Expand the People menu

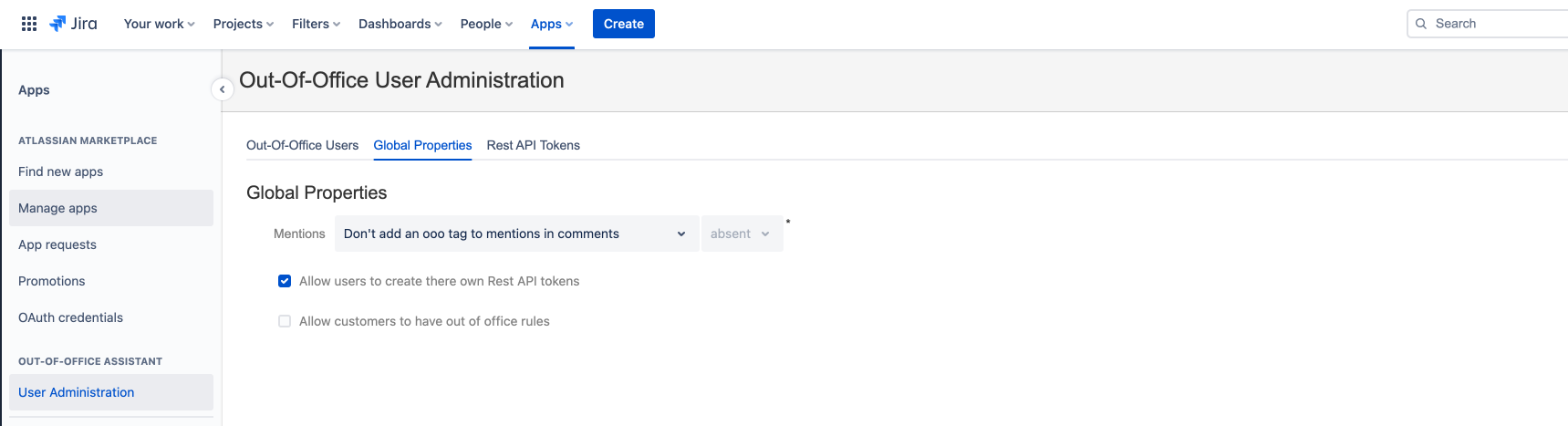pos(486,24)
